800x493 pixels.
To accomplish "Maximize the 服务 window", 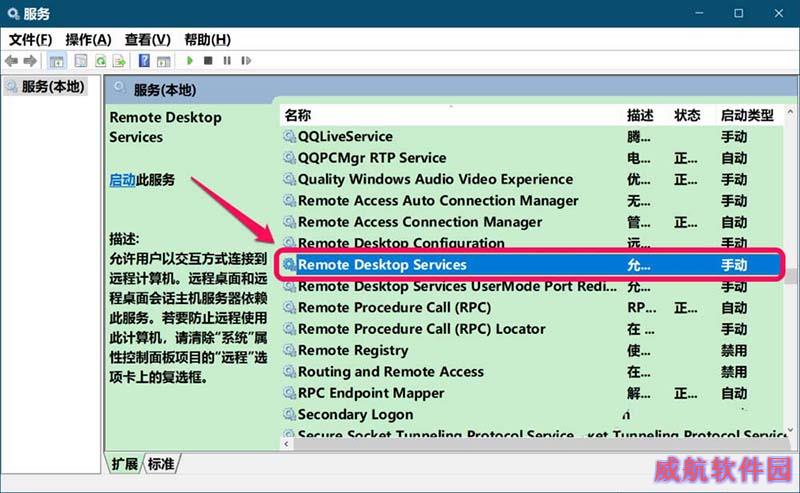I will point(739,13).
